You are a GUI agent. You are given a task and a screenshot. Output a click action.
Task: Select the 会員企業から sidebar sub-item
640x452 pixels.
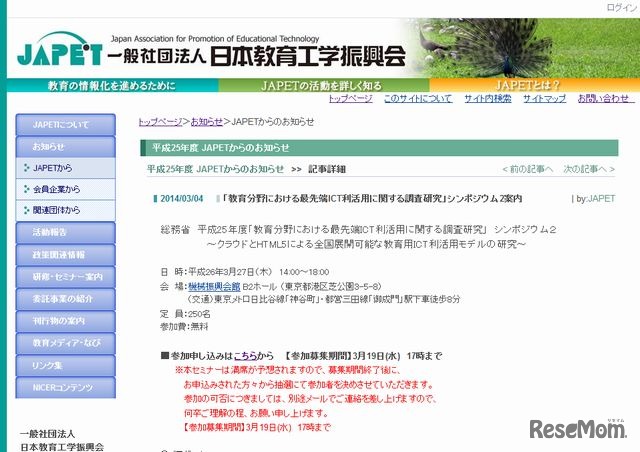66,189
